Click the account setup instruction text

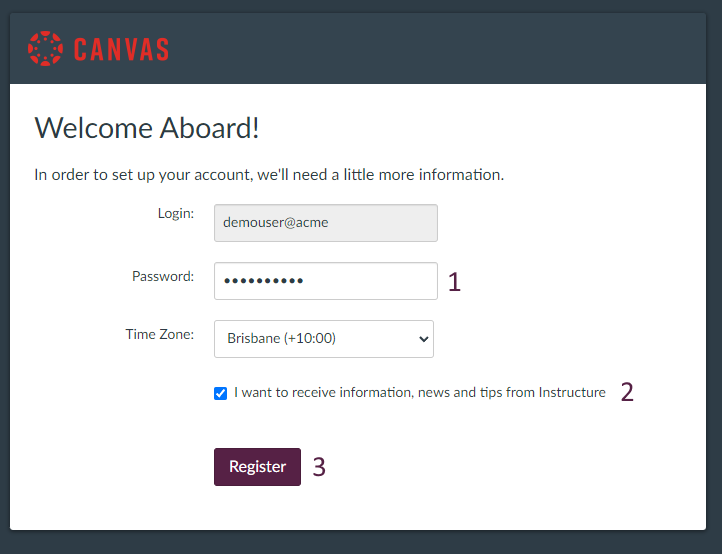269,175
